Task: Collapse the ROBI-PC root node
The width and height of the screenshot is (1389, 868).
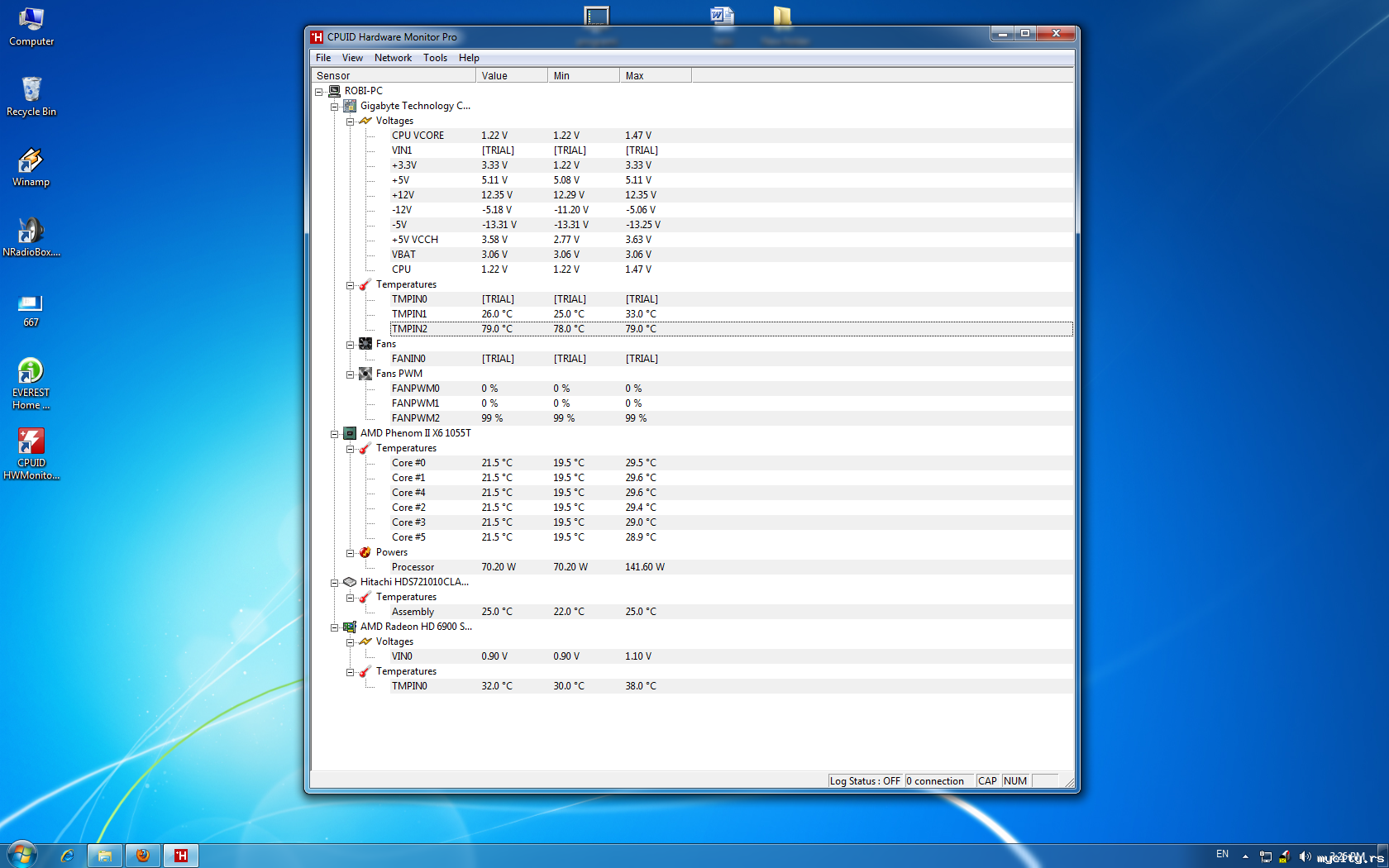Action: pyautogui.click(x=319, y=92)
